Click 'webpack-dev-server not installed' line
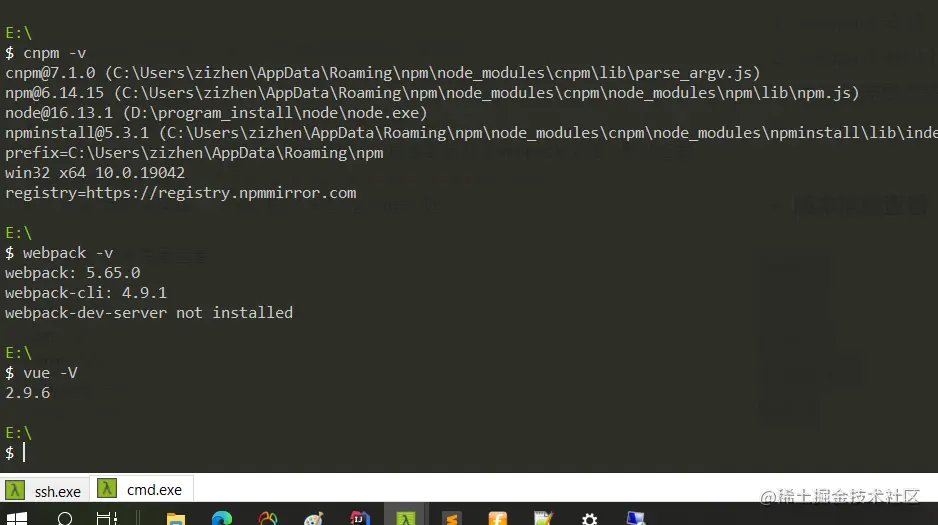The width and height of the screenshot is (938, 525). point(149,313)
